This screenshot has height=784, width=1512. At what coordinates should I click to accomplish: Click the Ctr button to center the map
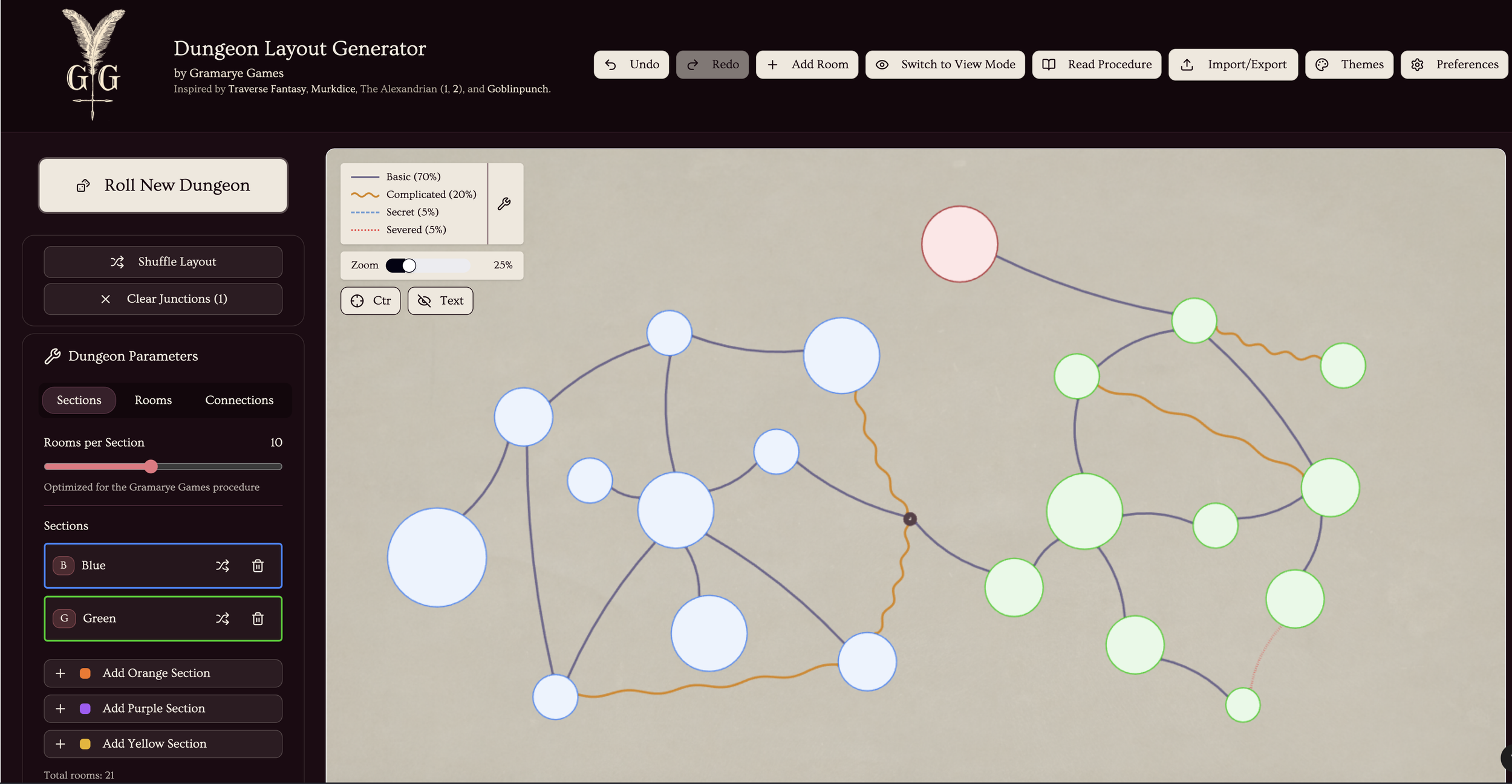click(x=370, y=300)
